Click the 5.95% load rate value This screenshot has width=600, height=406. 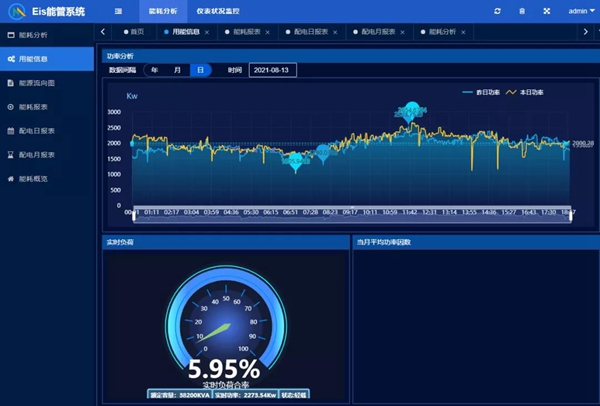click(224, 369)
